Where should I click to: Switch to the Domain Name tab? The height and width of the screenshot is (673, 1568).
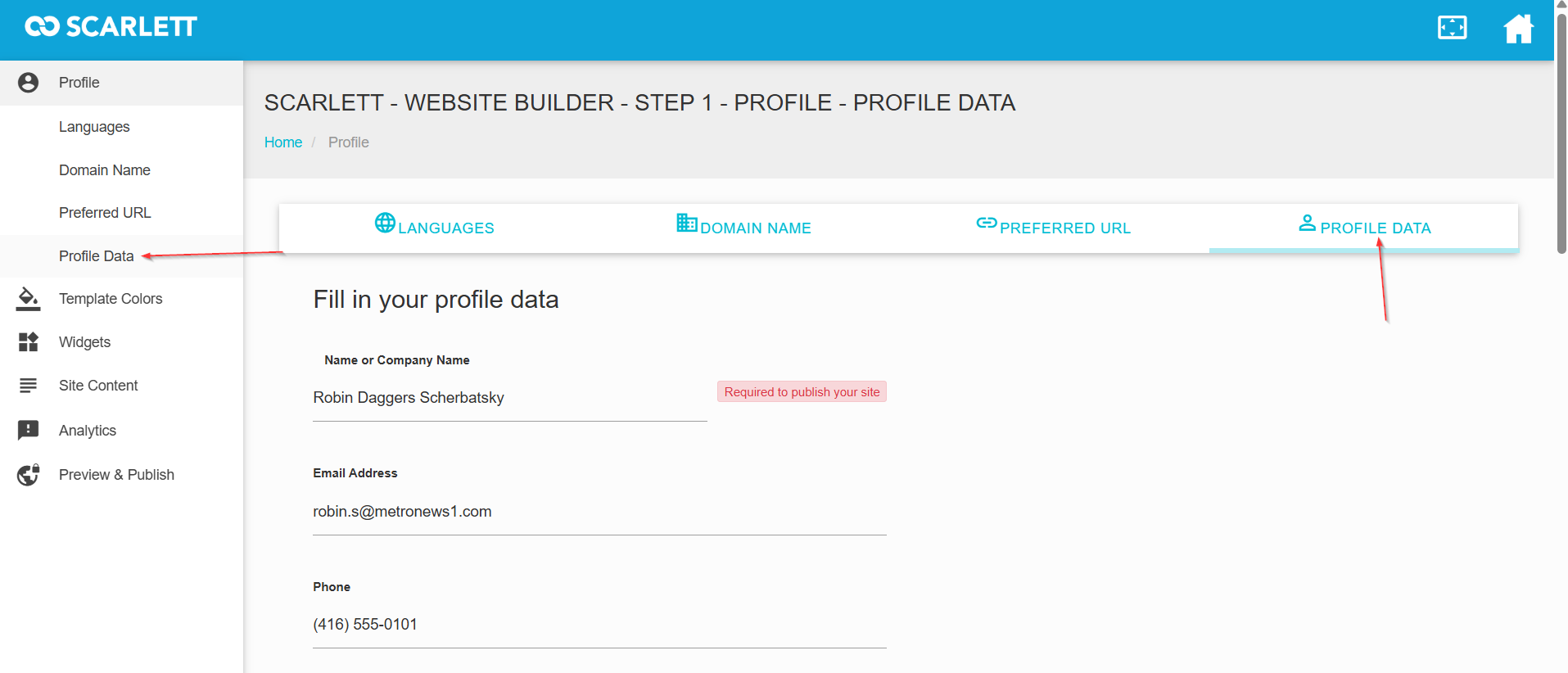[743, 228]
